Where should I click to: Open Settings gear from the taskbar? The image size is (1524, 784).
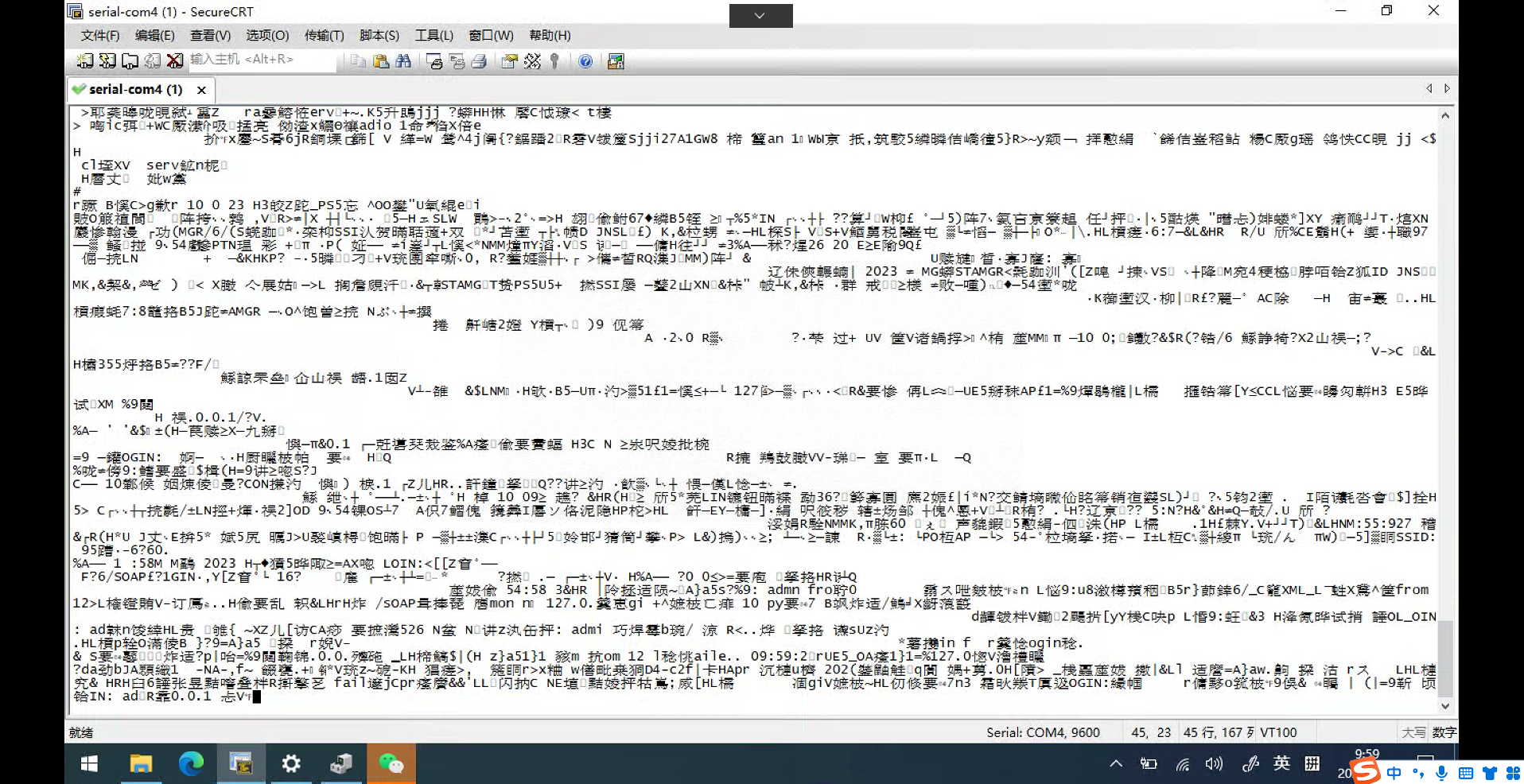tap(291, 764)
